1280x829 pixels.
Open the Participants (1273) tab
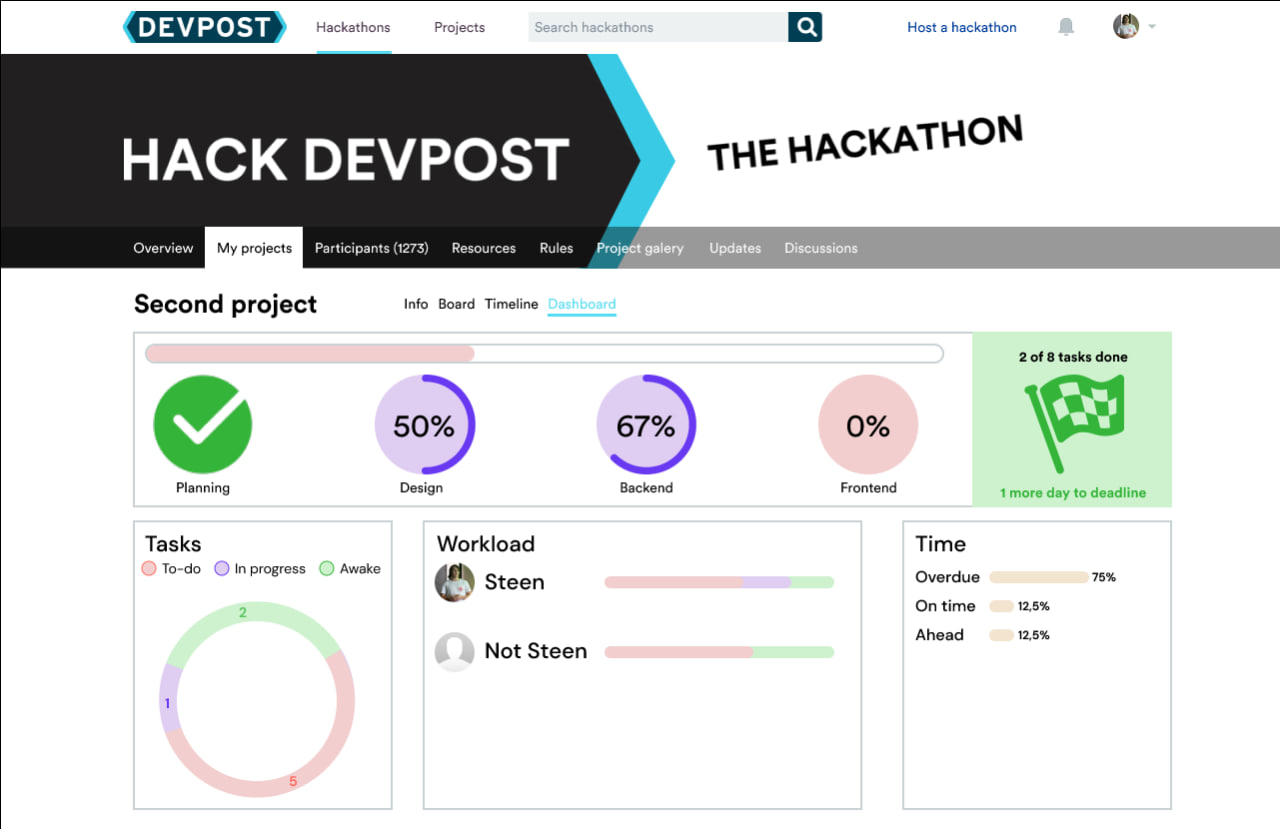tap(371, 248)
